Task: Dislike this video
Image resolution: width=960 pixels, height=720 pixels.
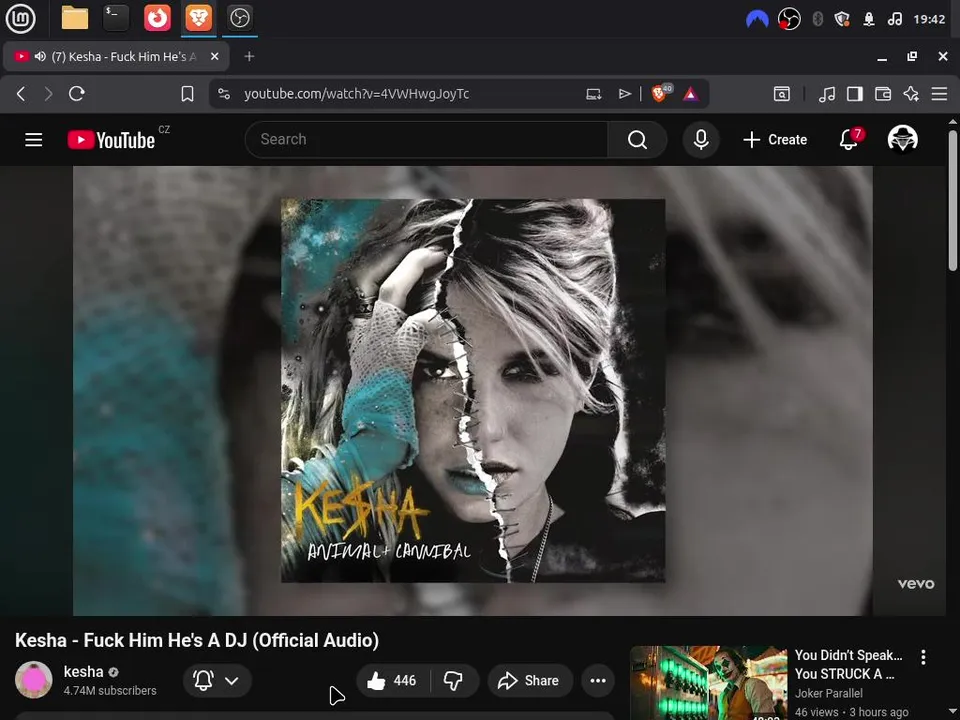Action: pos(454,680)
